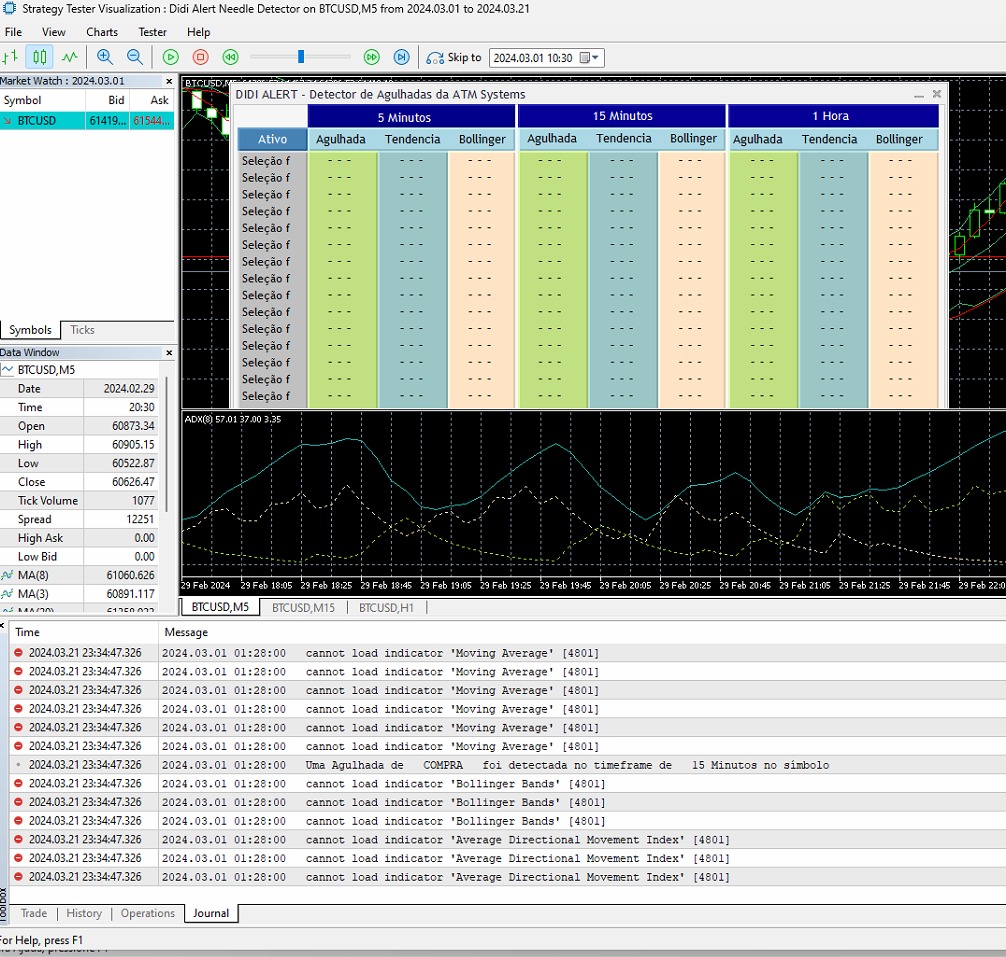This screenshot has height=957, width=1006.
Task: Switch to the Symbols tab
Action: coord(30,330)
